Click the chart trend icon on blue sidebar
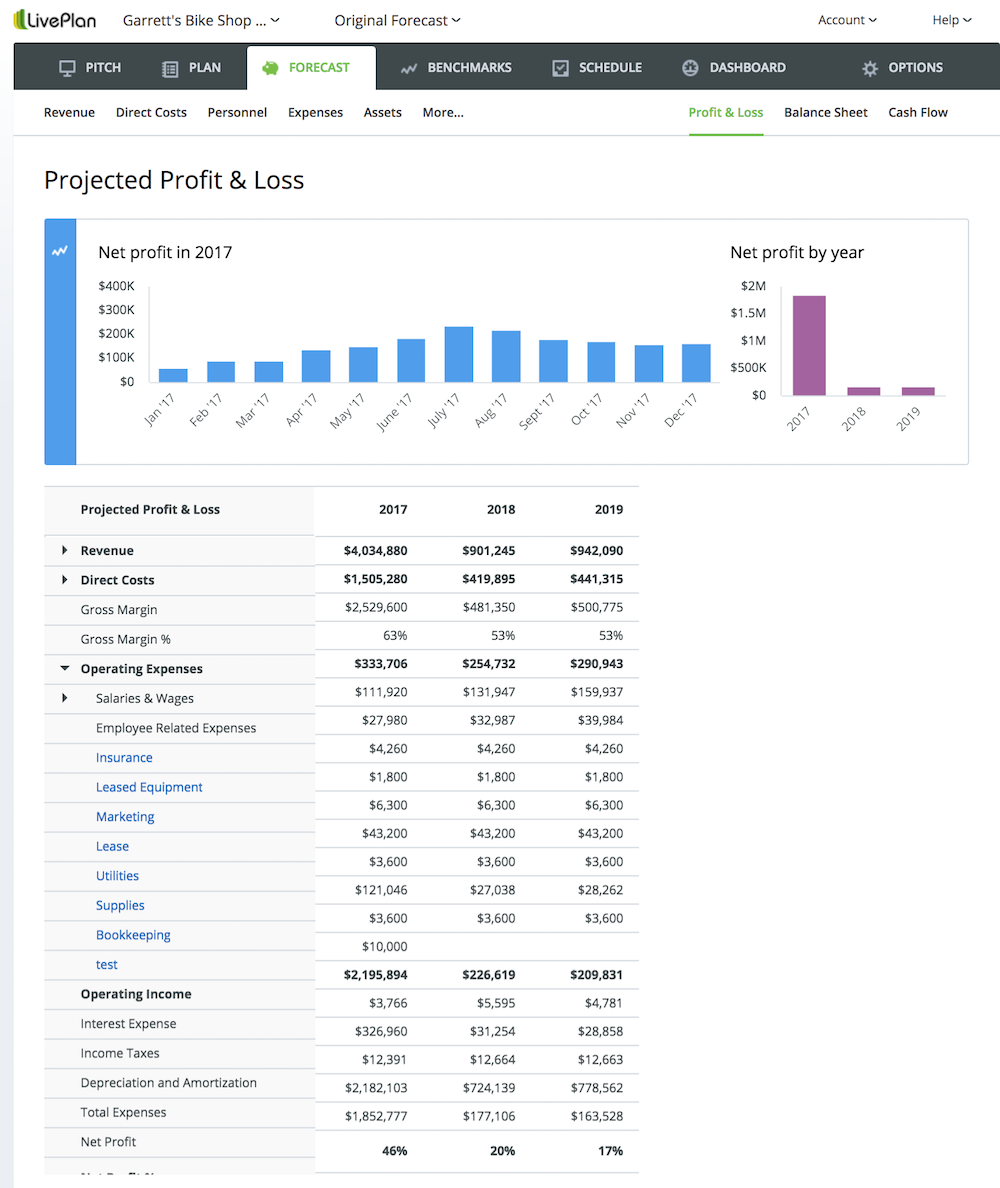The image size is (1000, 1188). (60, 251)
